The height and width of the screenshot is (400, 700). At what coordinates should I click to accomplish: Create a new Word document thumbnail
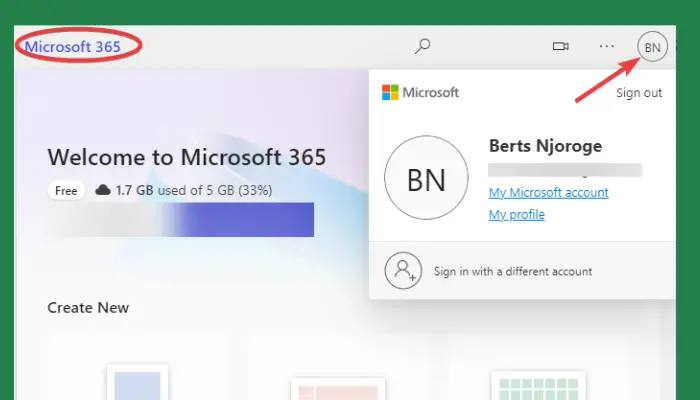point(138,383)
